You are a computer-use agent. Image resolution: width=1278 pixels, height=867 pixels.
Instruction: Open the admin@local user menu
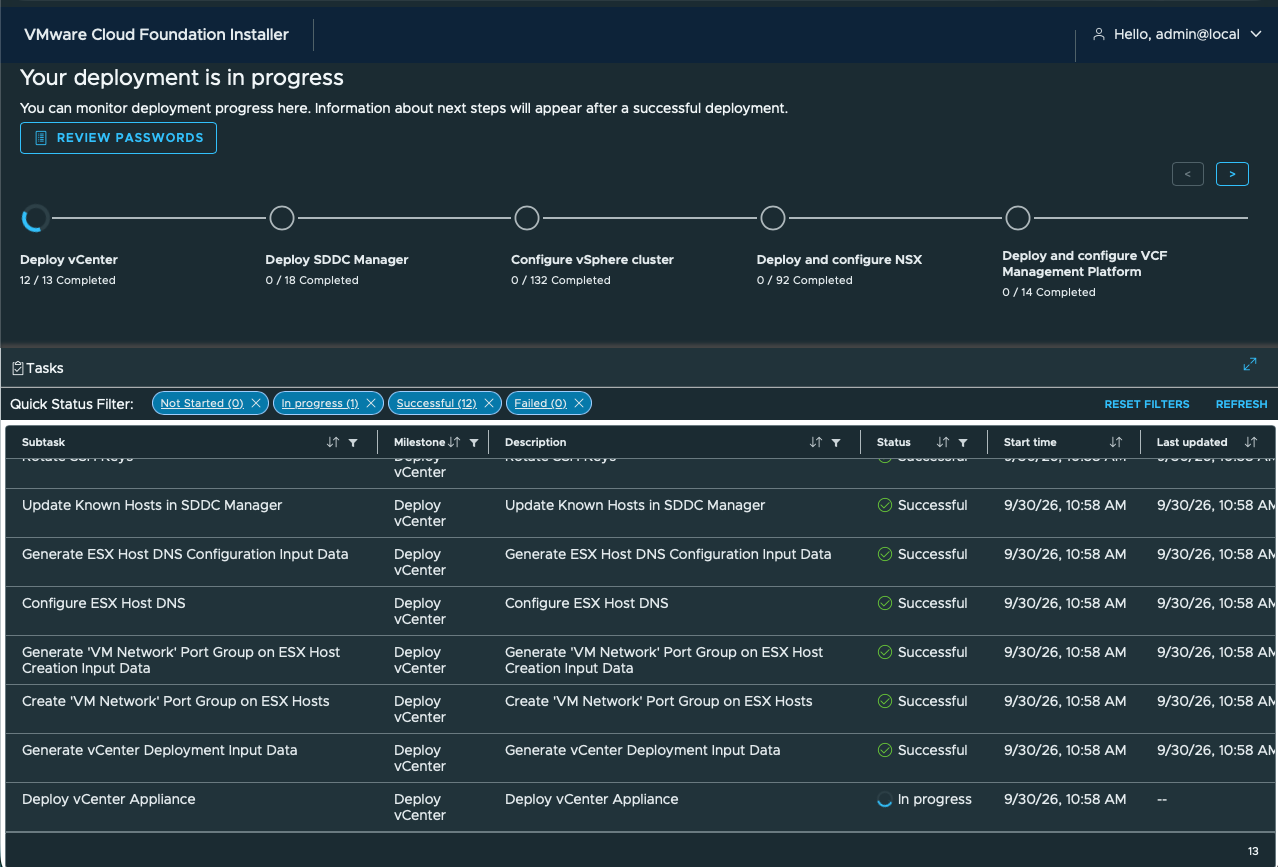[x=1177, y=34]
